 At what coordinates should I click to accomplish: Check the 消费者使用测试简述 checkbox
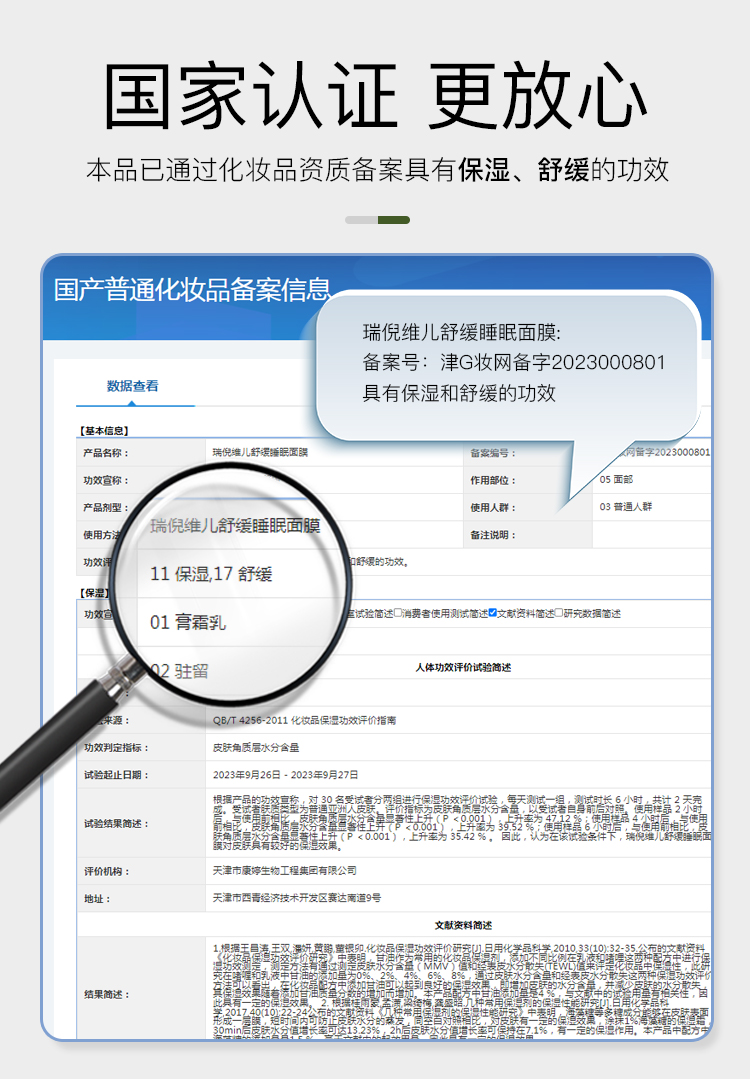398,612
